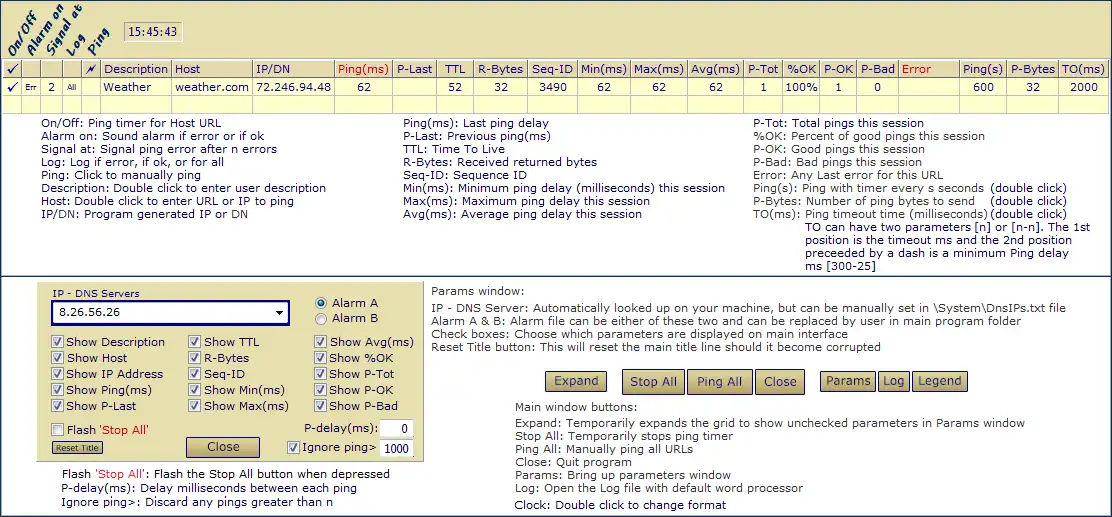Click the Reset Title button

(77, 447)
